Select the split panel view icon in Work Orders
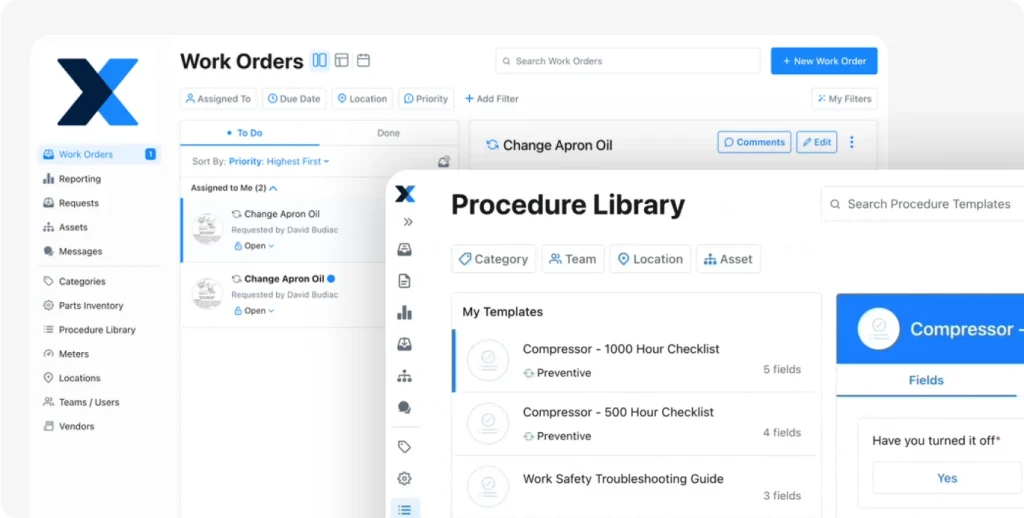Image resolution: width=1024 pixels, height=518 pixels. point(319,60)
